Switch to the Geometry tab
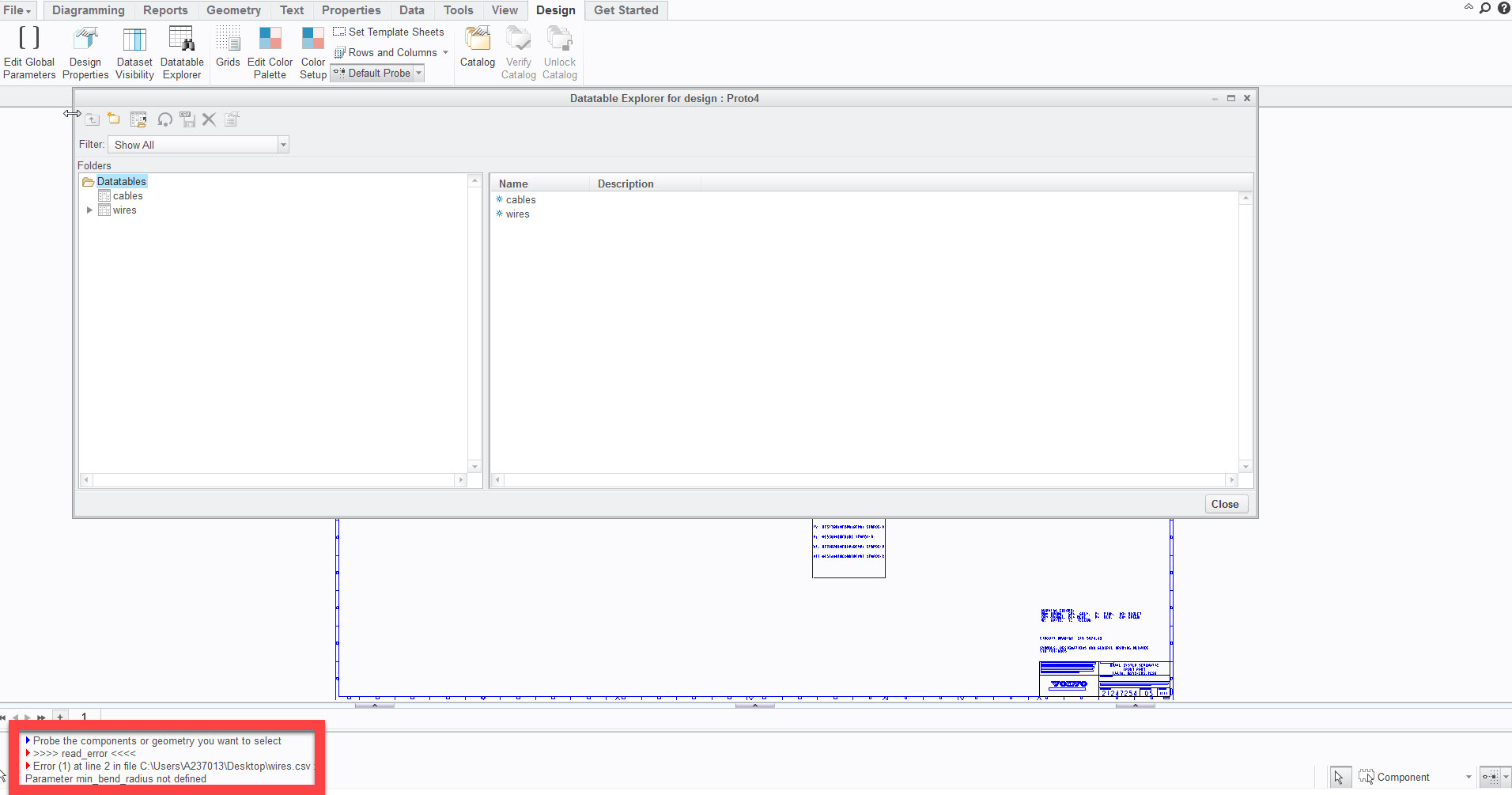The image size is (1512, 795). [x=233, y=10]
